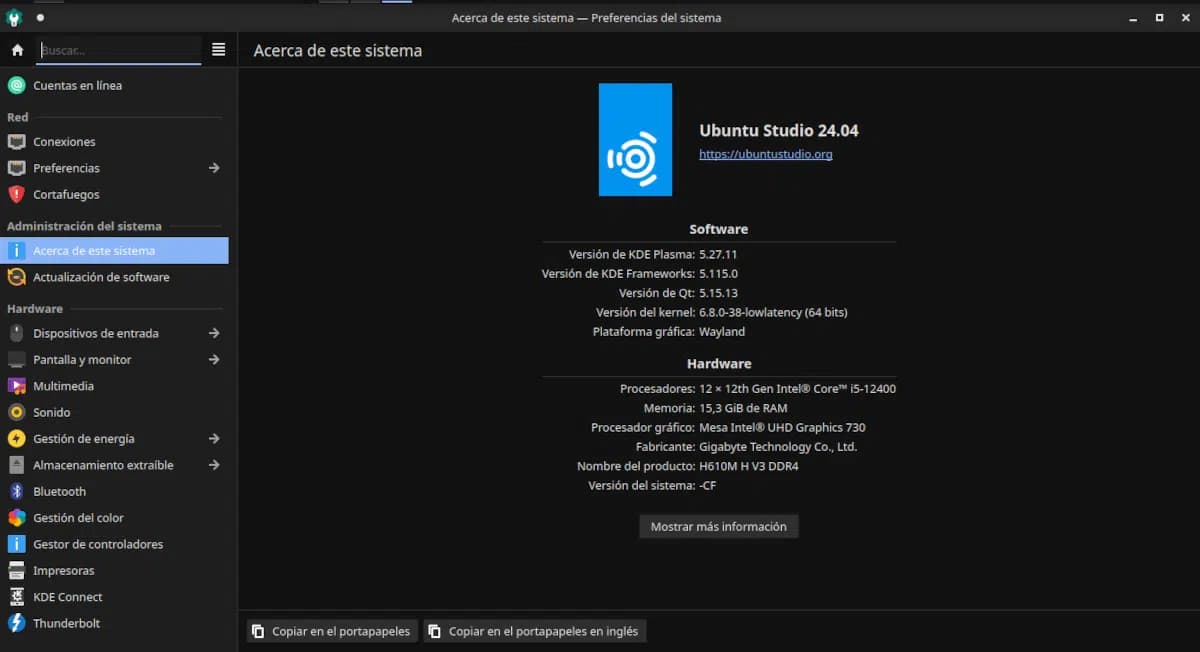This screenshot has width=1200, height=652.
Task: Click the "Acerca de este sistema" page title
Action: [x=338, y=50]
